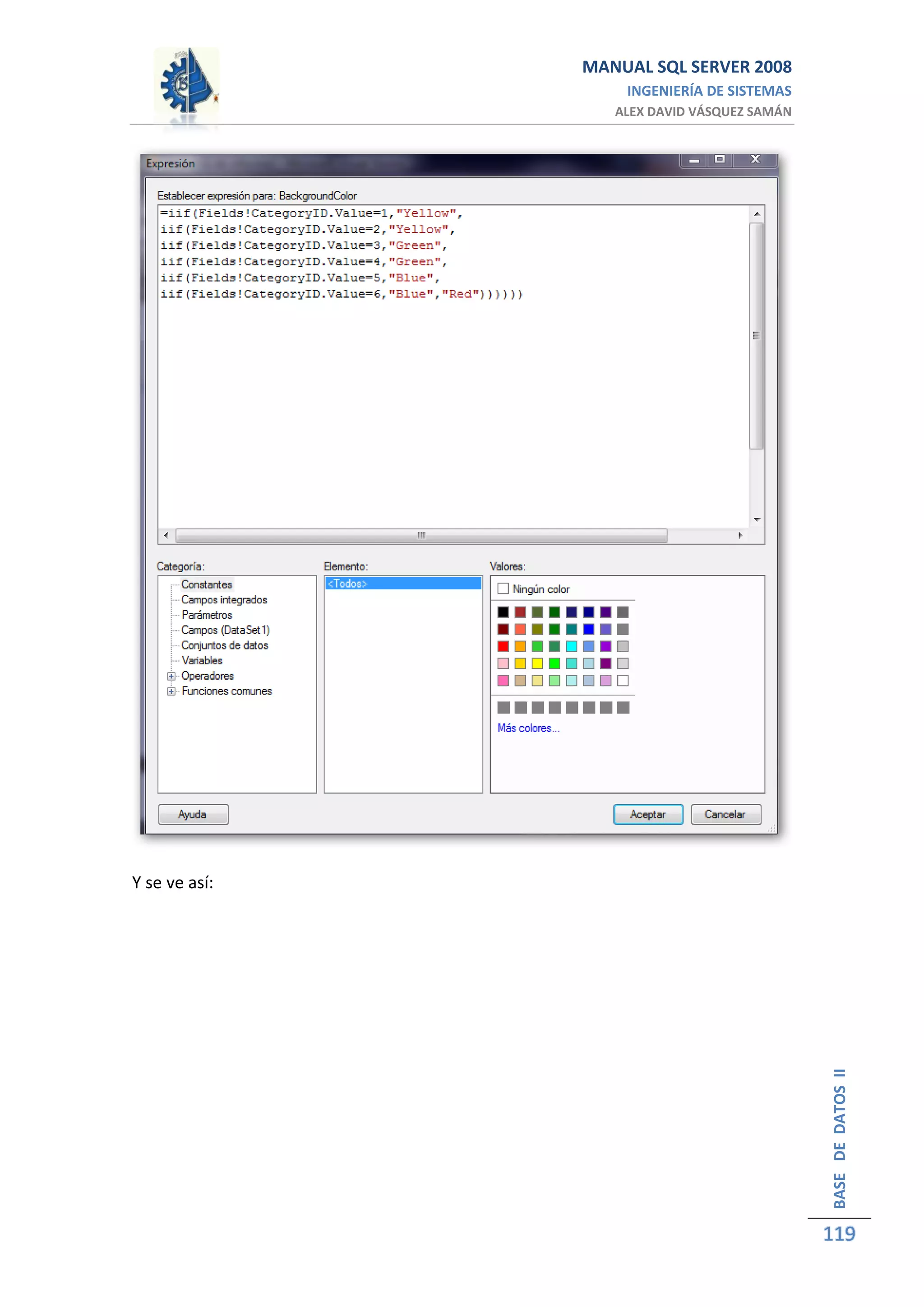The width and height of the screenshot is (924, 1307).
Task: Choose the bright yellow color swatch
Action: 537,663
